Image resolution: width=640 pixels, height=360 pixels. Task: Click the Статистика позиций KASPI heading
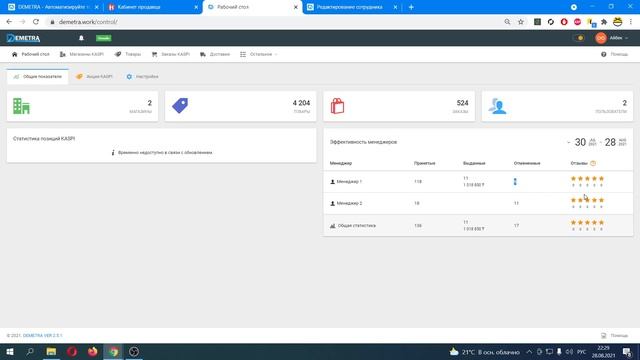coord(44,139)
